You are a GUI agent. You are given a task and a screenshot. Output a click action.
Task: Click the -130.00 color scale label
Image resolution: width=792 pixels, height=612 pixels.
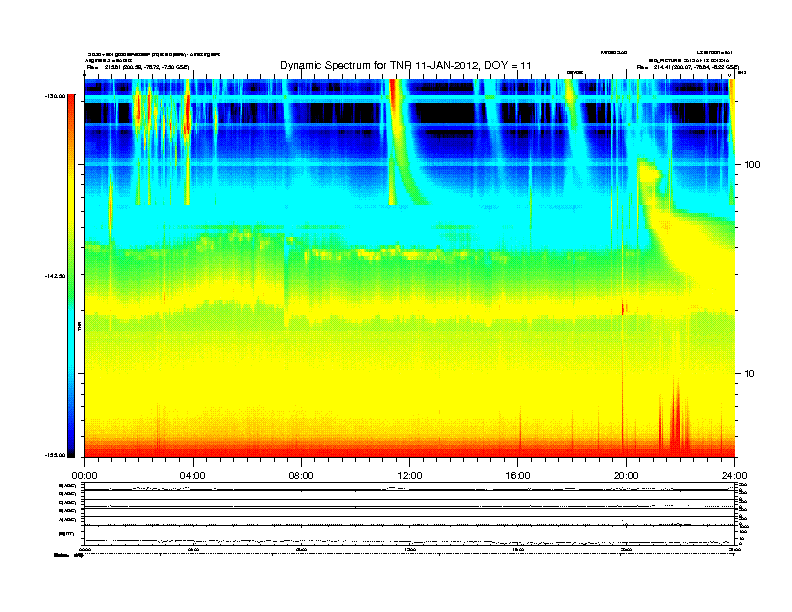click(x=55, y=96)
